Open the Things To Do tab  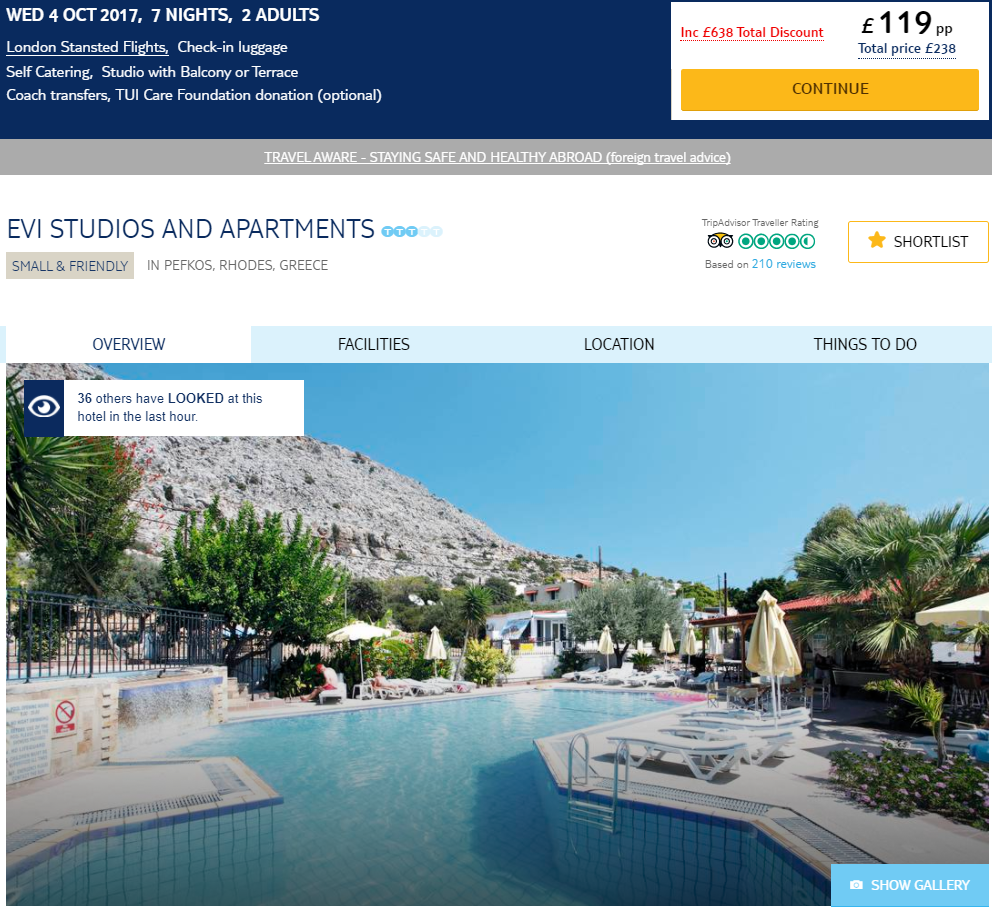click(x=865, y=344)
